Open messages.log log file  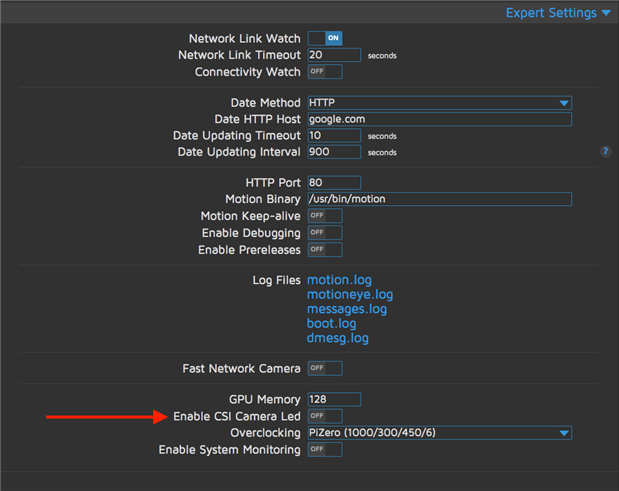[347, 309]
